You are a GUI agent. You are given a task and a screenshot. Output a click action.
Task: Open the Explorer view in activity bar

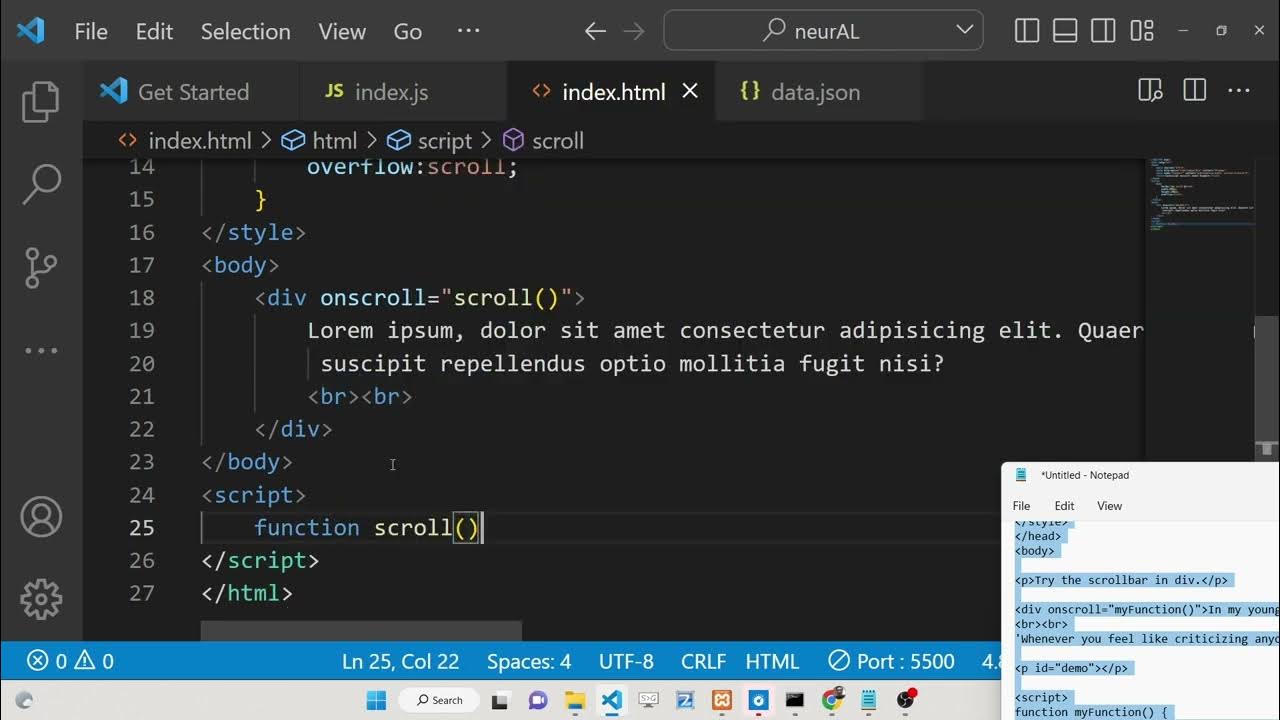coord(41,101)
